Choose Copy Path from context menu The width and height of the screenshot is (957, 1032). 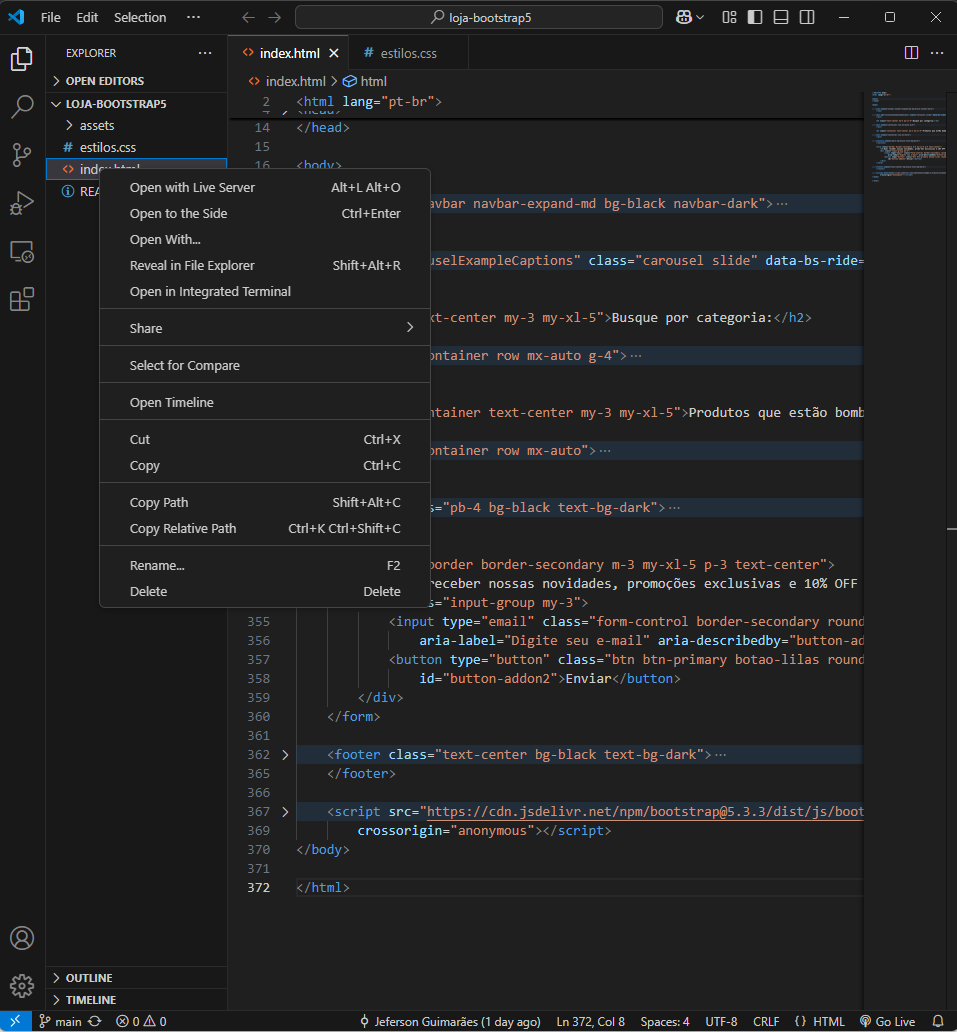[265, 503]
